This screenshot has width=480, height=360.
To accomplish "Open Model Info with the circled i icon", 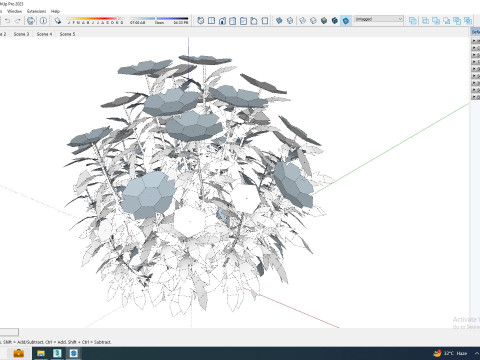I will (43, 21).
